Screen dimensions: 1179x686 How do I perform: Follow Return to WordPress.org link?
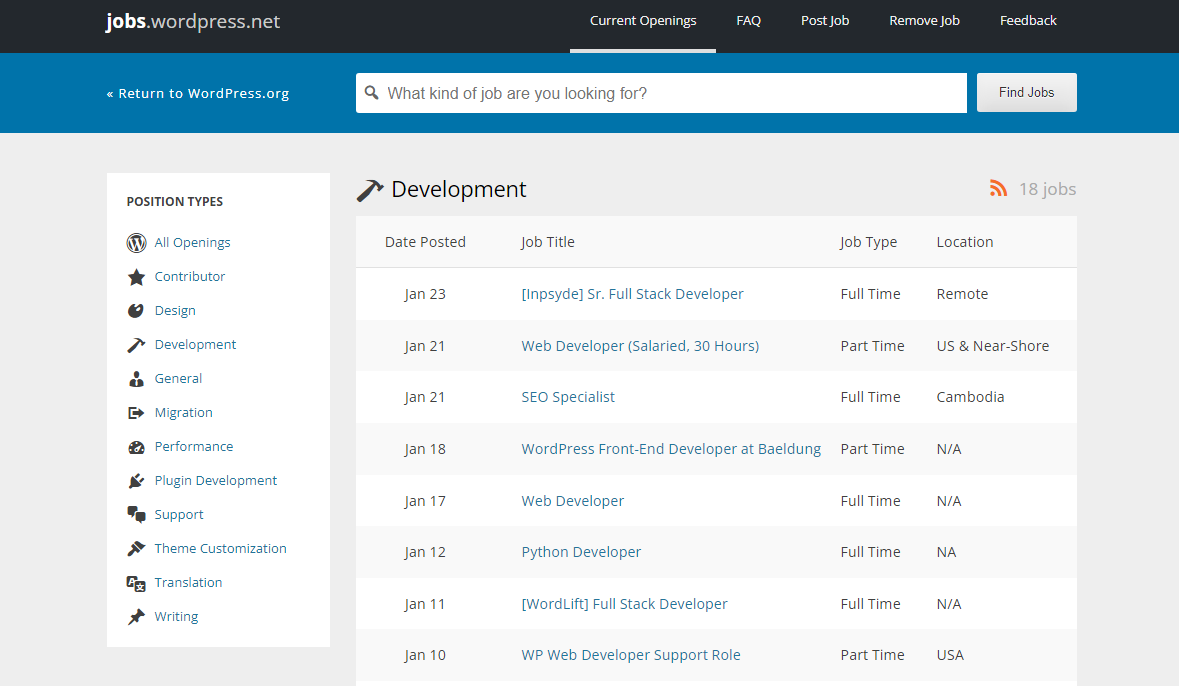tap(198, 93)
